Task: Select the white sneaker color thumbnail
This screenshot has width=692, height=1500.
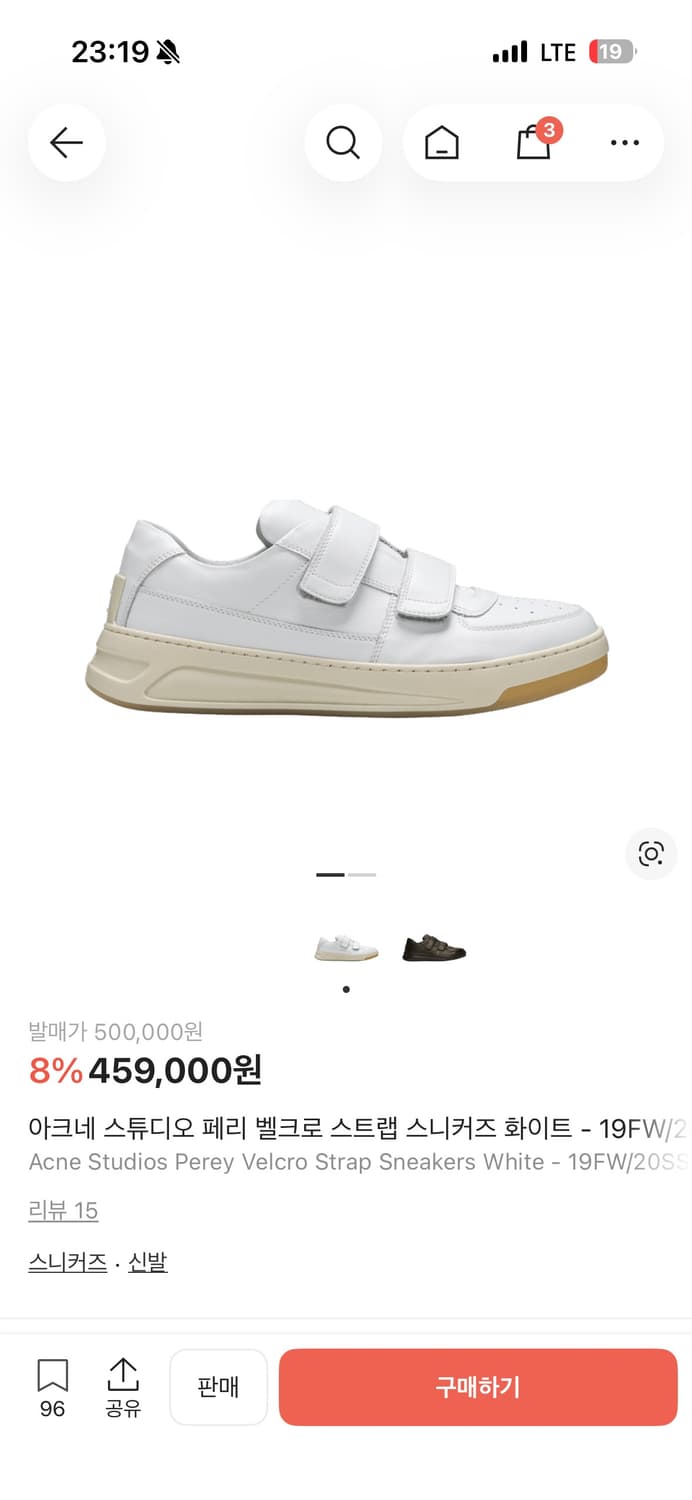Action: pos(346,948)
